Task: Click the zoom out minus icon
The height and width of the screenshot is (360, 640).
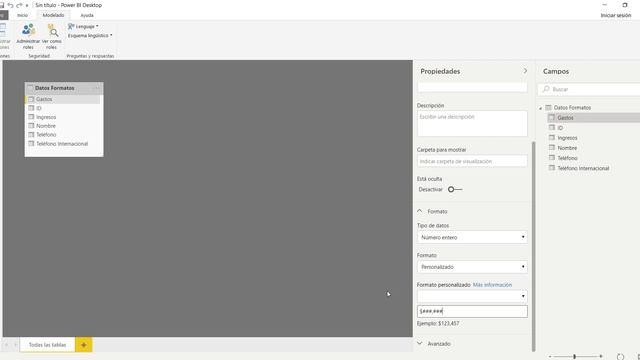Action: [x=550, y=357]
